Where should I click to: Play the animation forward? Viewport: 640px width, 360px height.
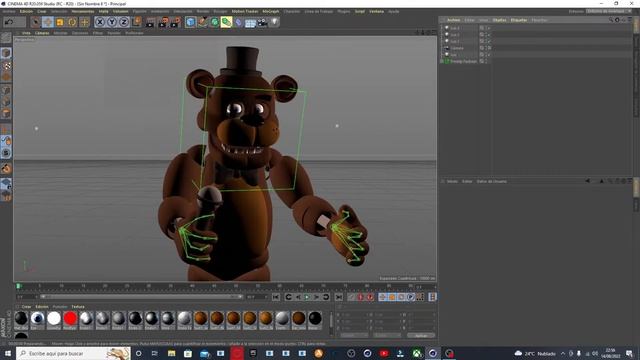tap(307, 297)
